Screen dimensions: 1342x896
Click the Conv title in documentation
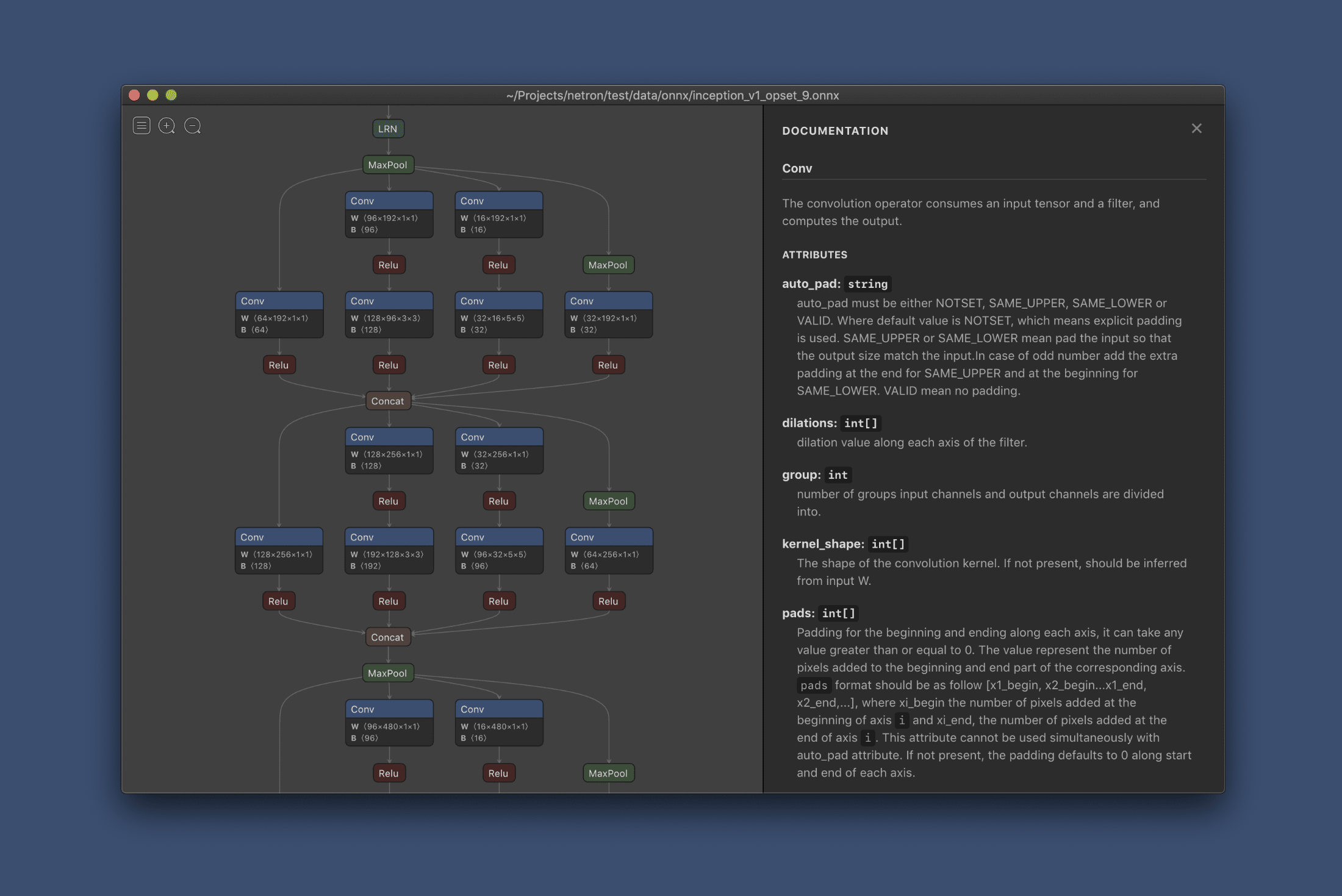point(797,168)
